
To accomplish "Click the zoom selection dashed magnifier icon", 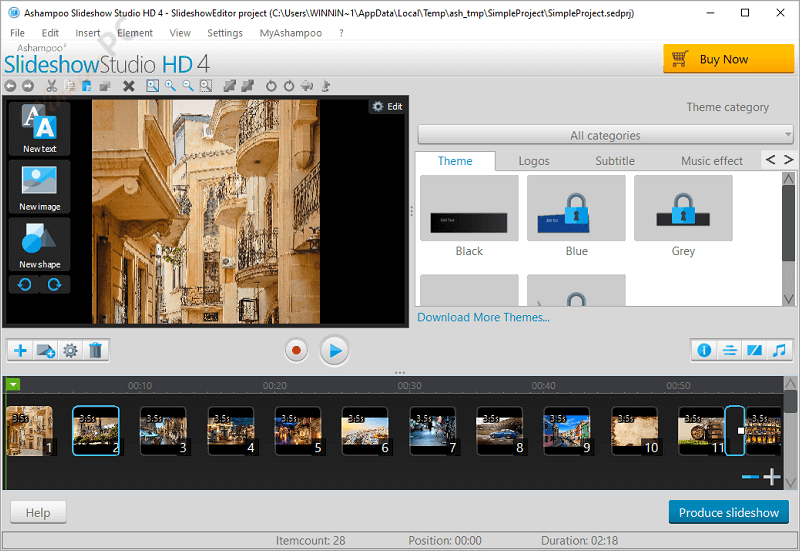I will [206, 86].
